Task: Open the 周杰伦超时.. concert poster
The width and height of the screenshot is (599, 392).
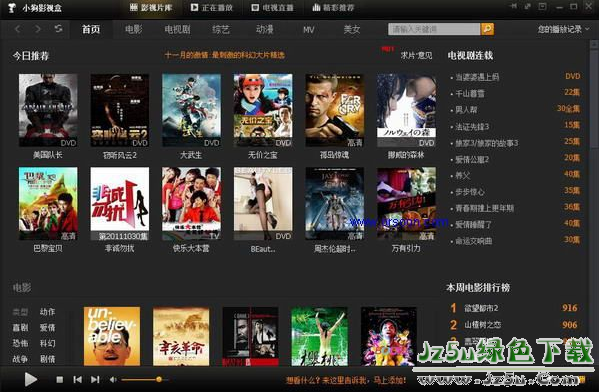Action: point(335,203)
